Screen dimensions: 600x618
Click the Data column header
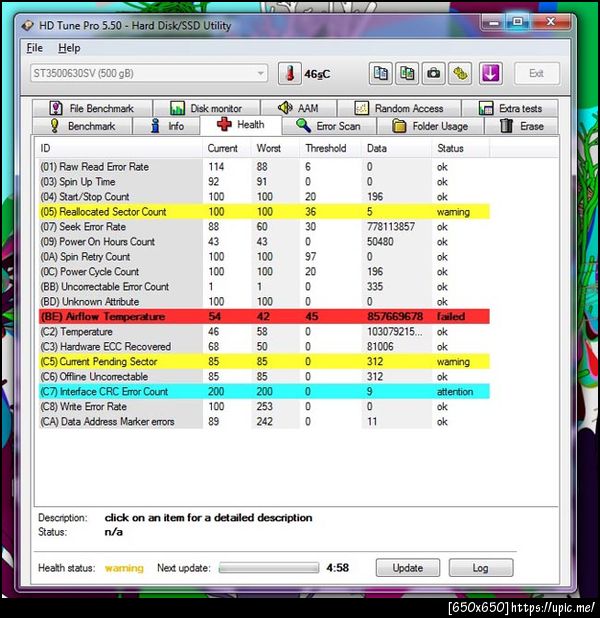[396, 148]
